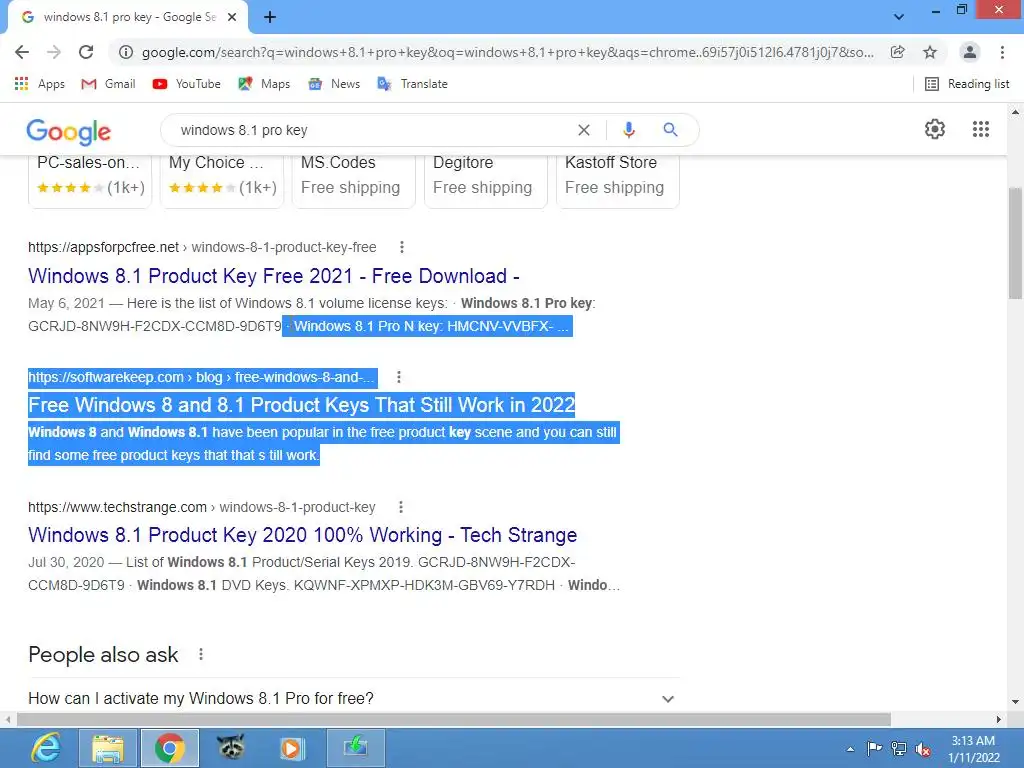Open People also ask options menu
The width and height of the screenshot is (1024, 768).
pos(200,654)
